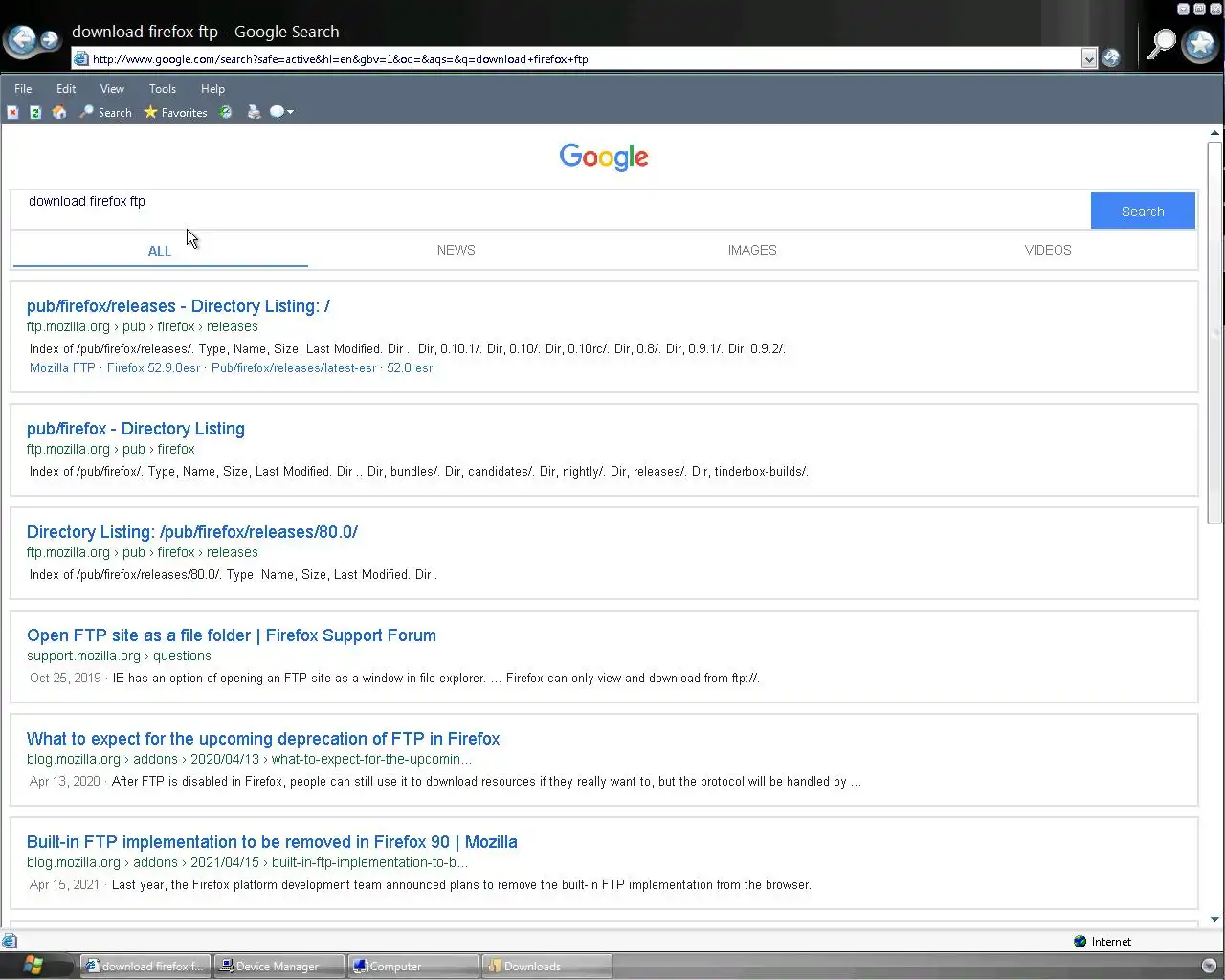Click the scroll up arrow of the page scrollbar
This screenshot has width=1225, height=980.
pyautogui.click(x=1214, y=133)
